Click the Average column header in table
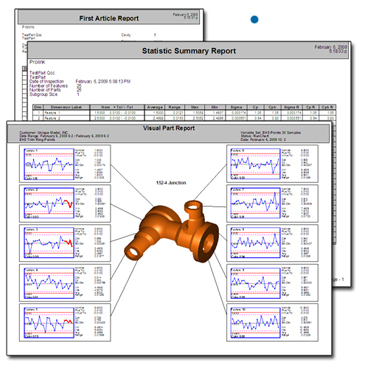 (155, 107)
